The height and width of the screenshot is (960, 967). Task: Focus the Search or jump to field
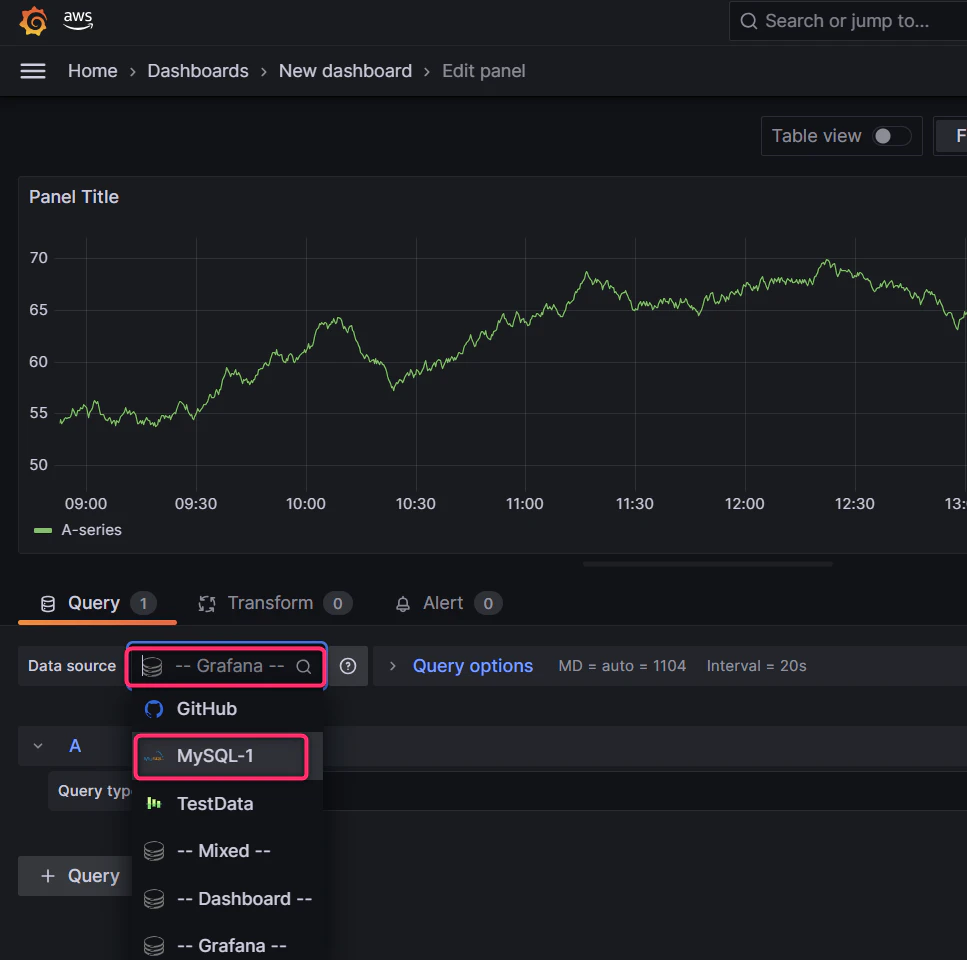point(847,21)
